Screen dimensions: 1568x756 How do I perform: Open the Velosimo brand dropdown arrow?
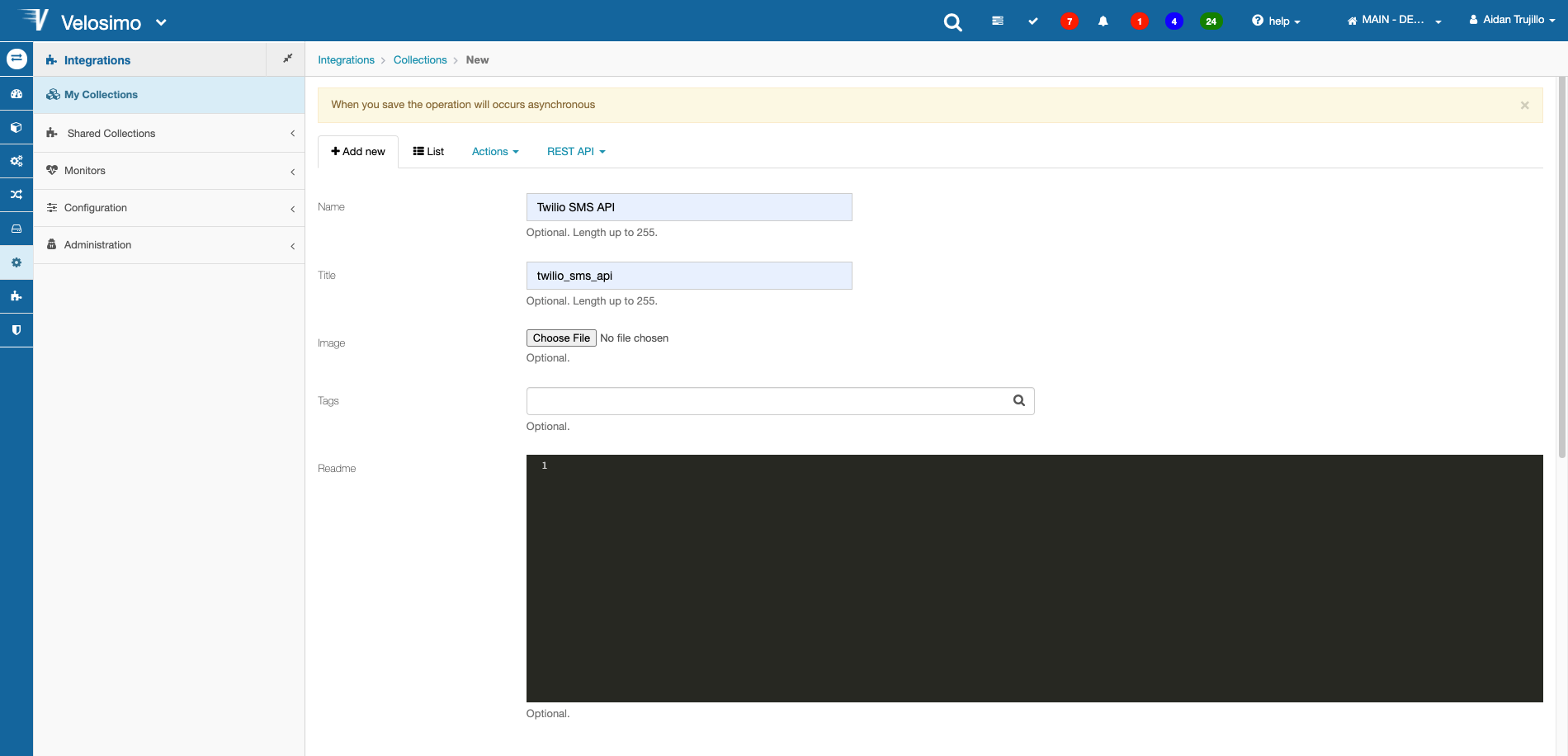pos(161,22)
